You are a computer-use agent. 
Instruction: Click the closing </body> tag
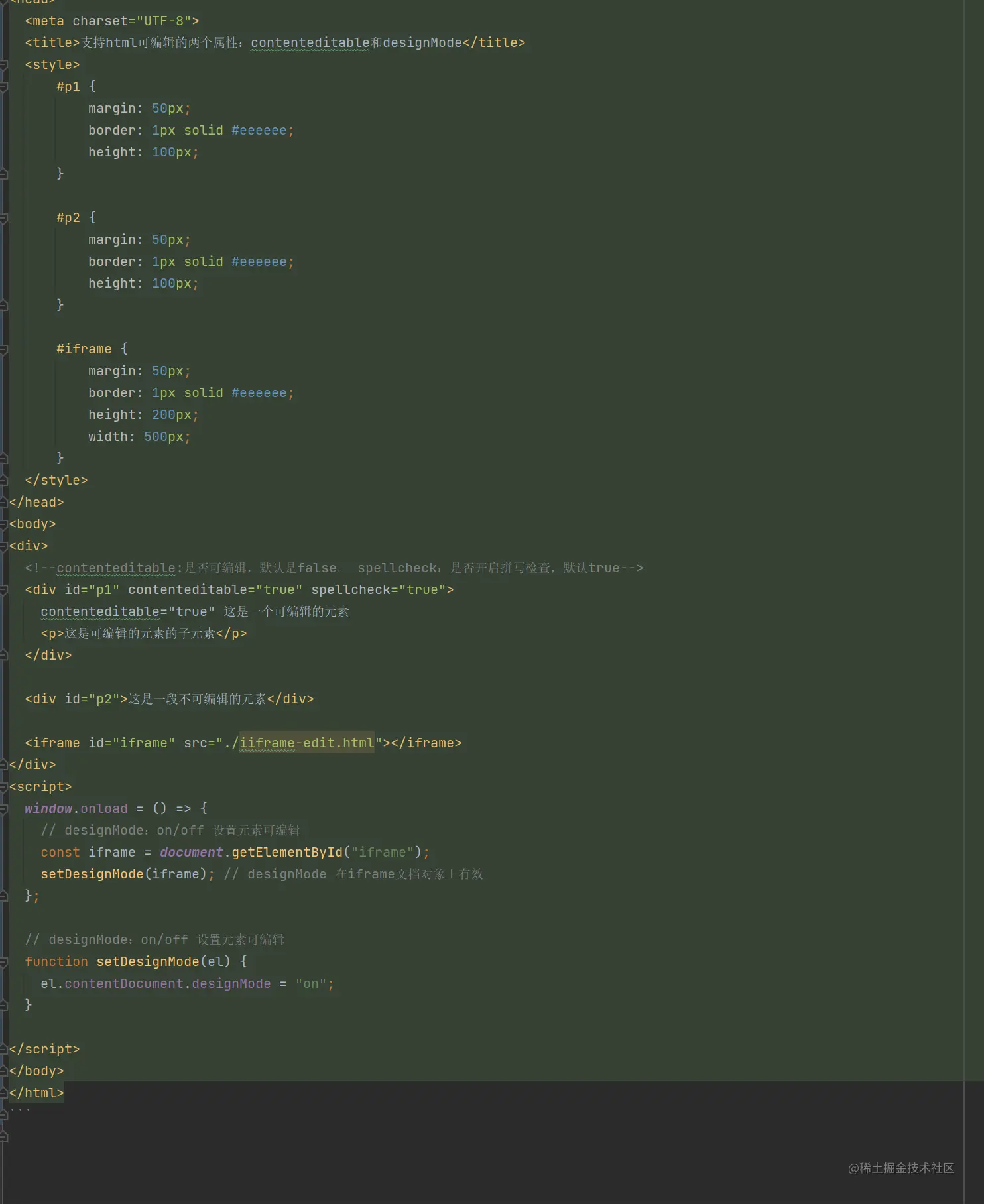pos(36,1071)
